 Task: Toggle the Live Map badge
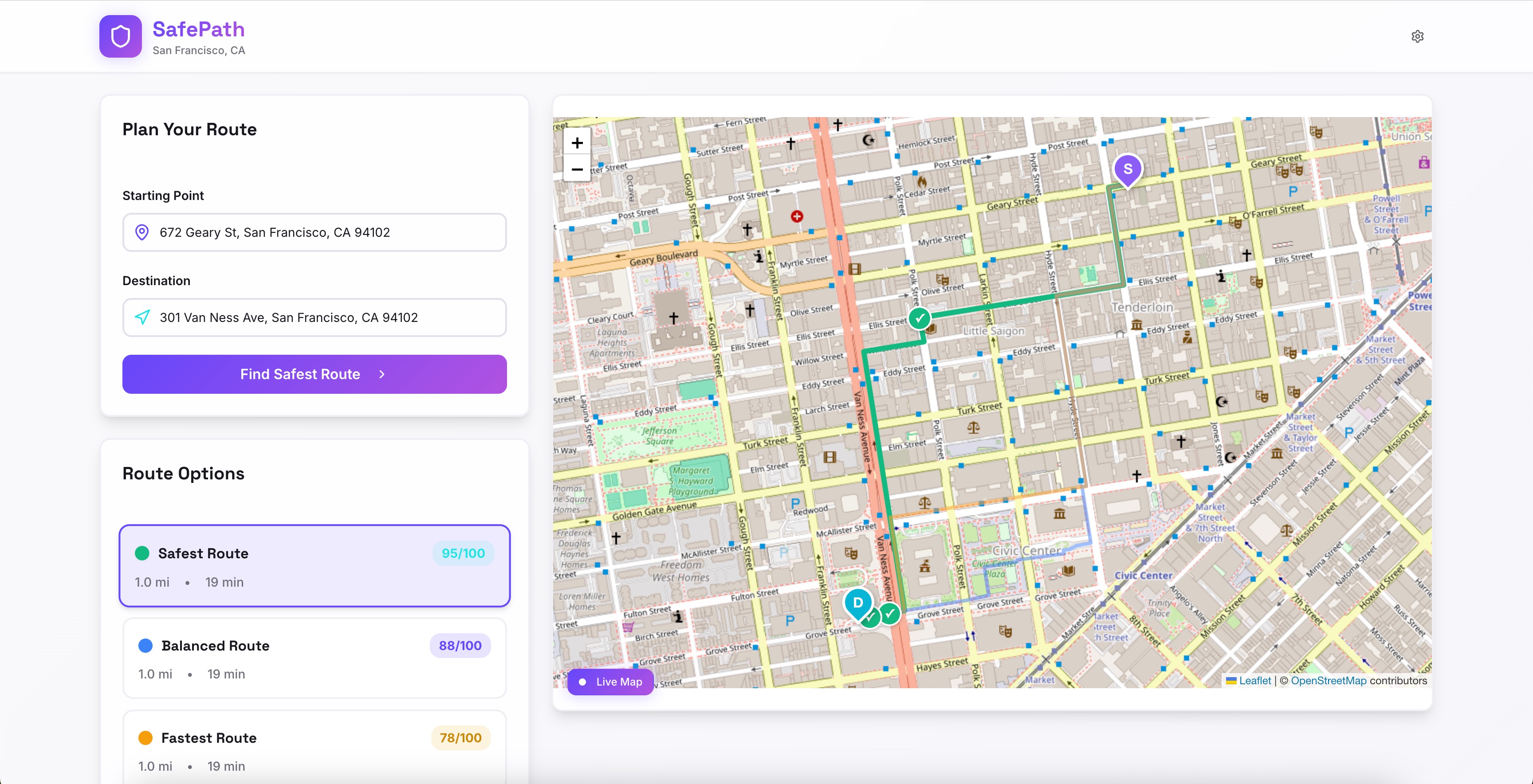[610, 682]
